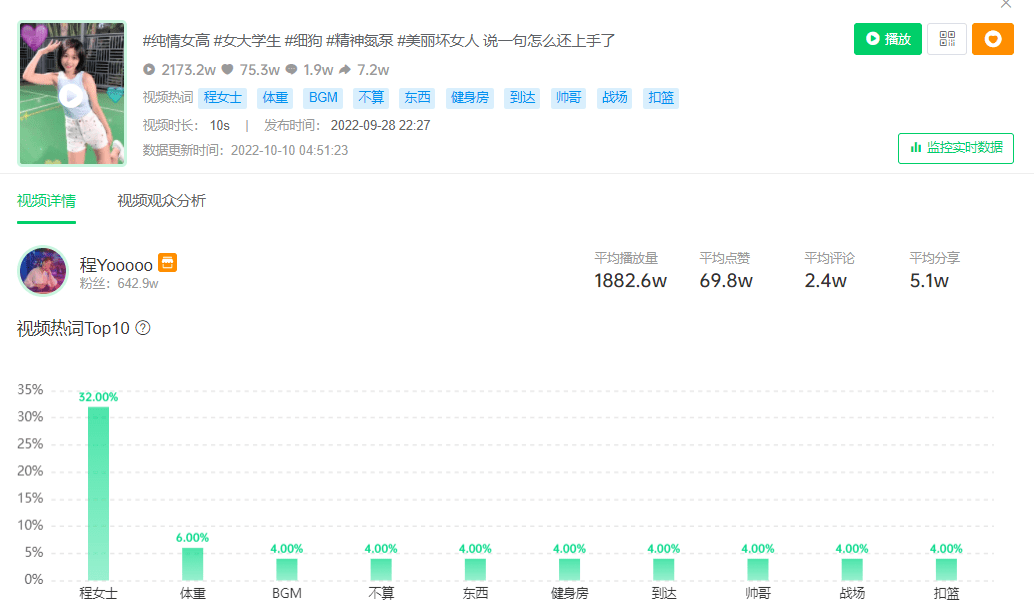
Task: Click the 扣篮 hot word tag
Action: pyautogui.click(x=661, y=98)
